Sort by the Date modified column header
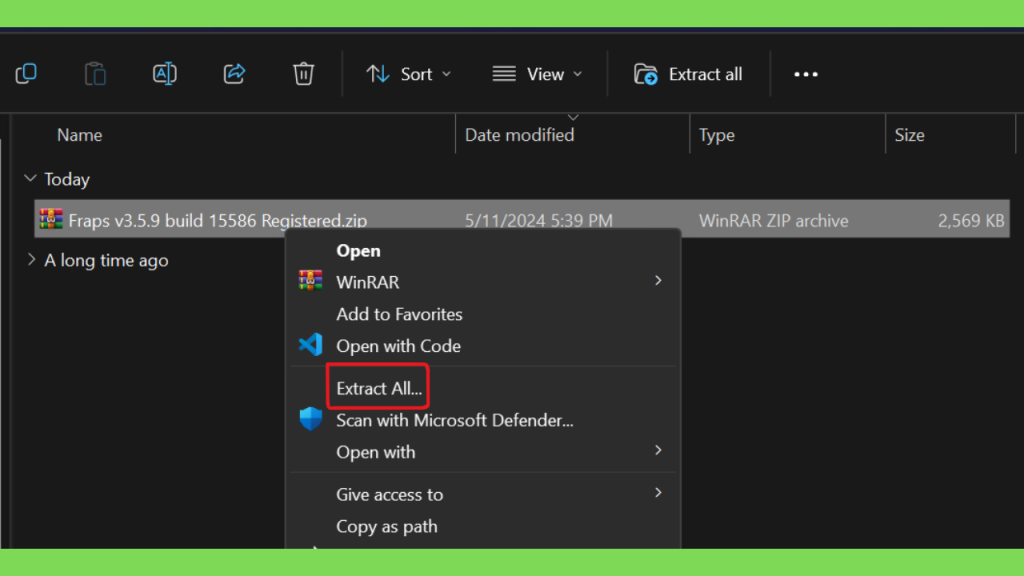The image size is (1024, 576). tap(520, 135)
